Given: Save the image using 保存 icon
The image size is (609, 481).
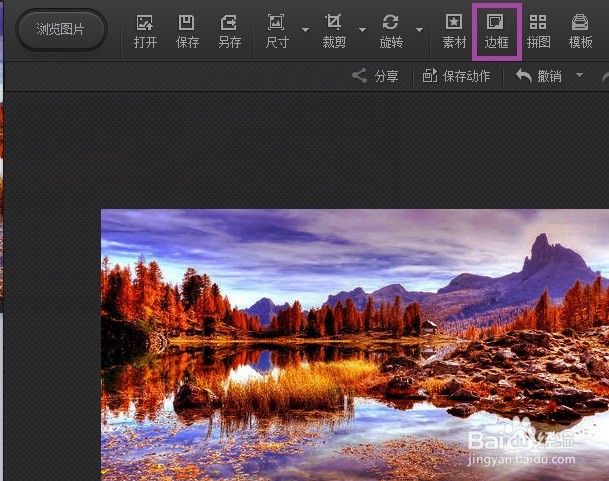Looking at the screenshot, I should pos(187,32).
